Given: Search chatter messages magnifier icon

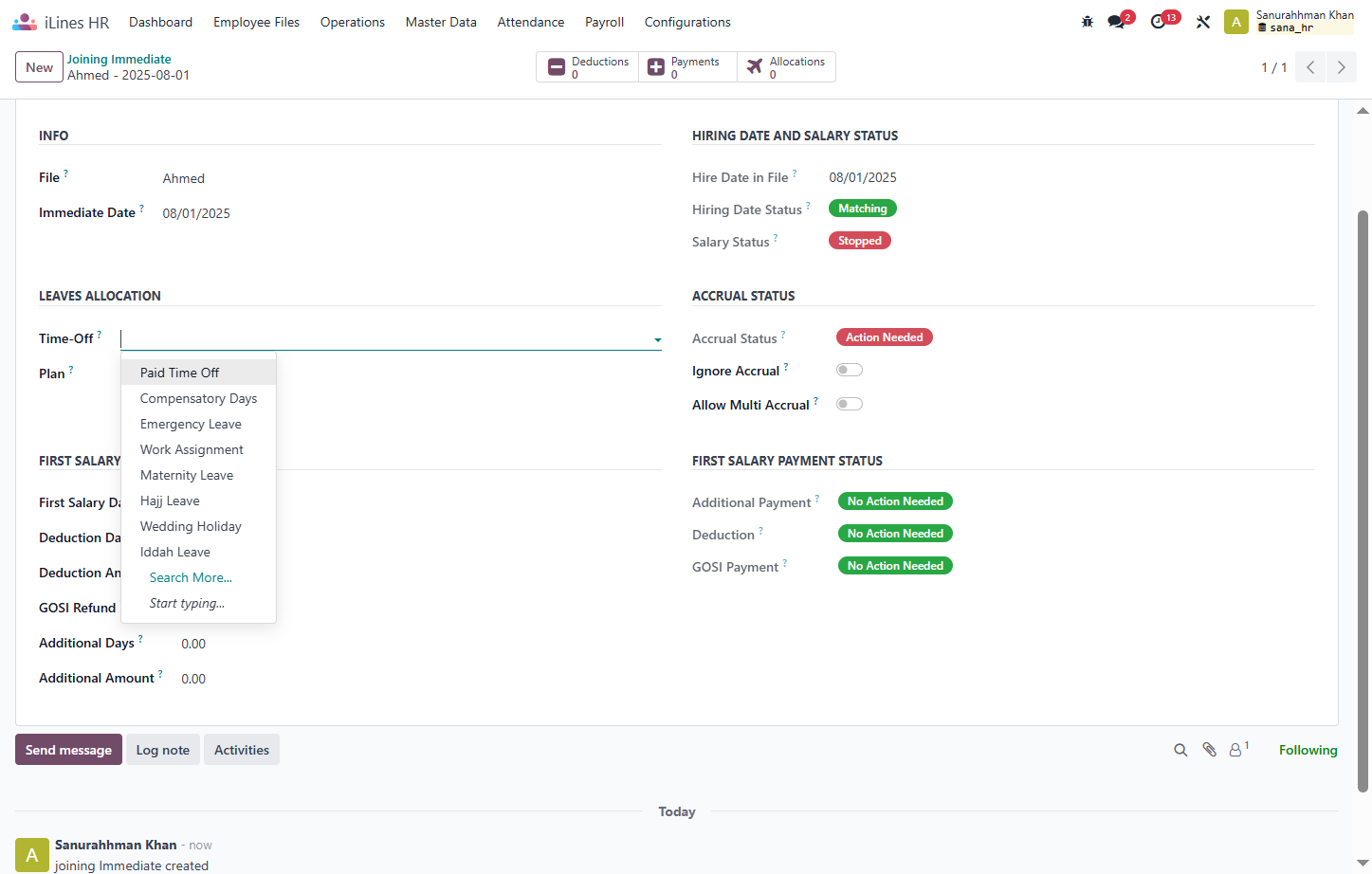Looking at the screenshot, I should point(1180,750).
